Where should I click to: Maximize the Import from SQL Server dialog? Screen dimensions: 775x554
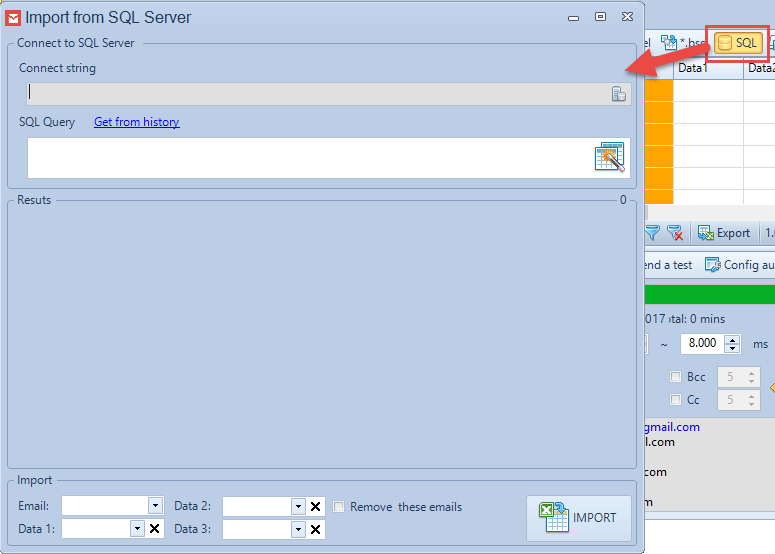601,17
